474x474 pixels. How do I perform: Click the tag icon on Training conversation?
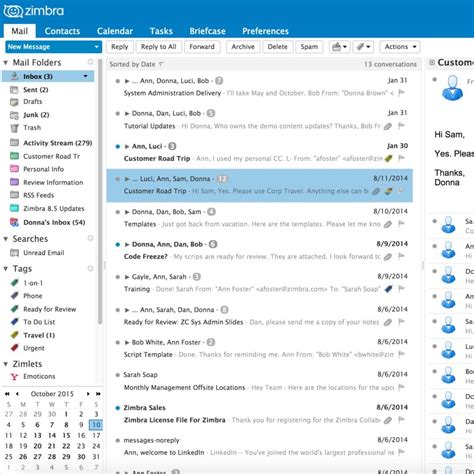tap(388, 289)
